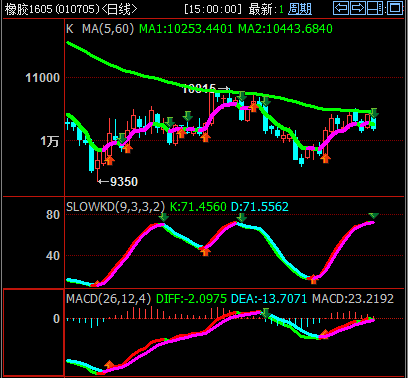
Task: Open SLOWKD(9,3,3,2) indicator parameters
Action: pyautogui.click(x=115, y=207)
